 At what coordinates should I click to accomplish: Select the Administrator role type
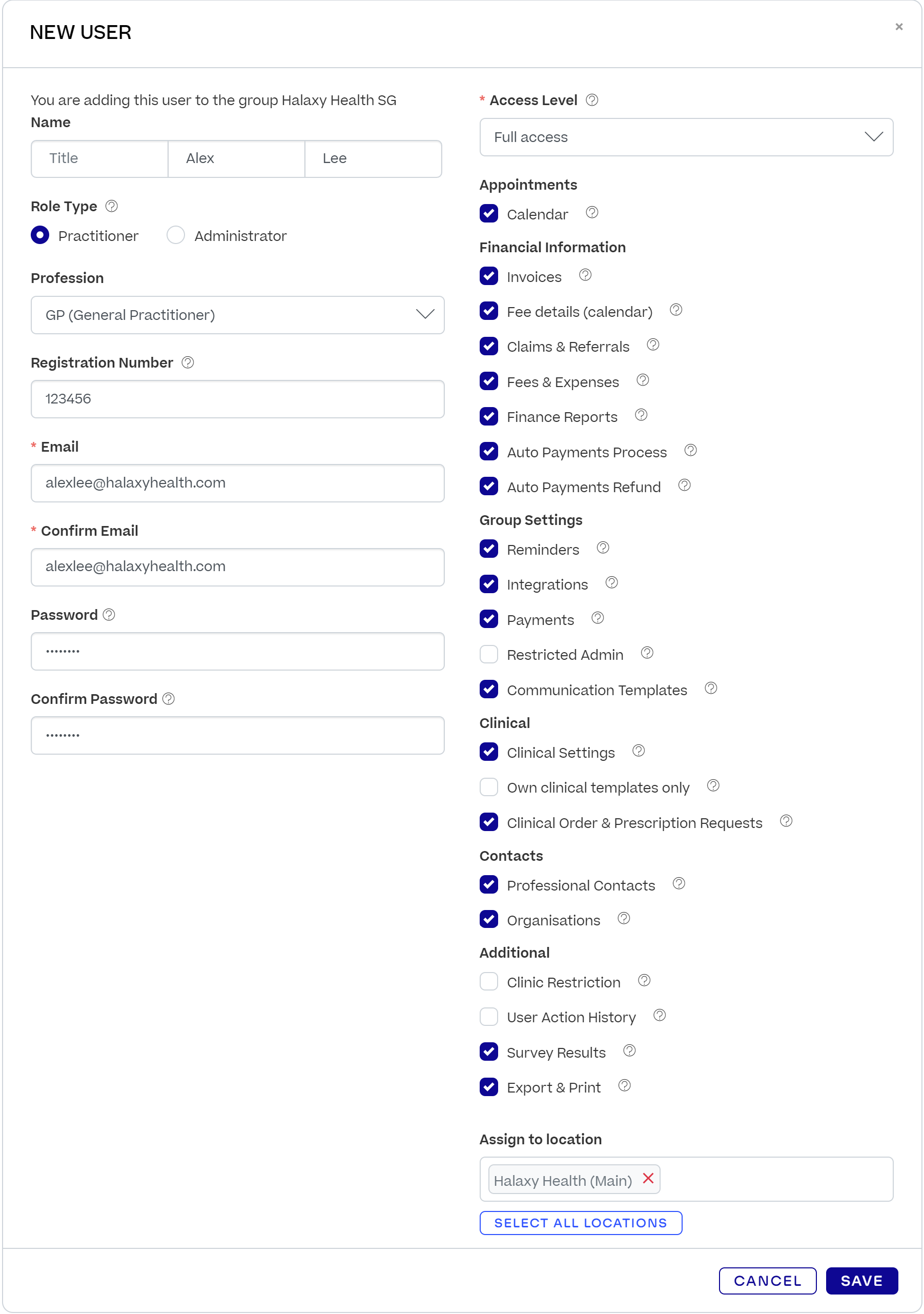click(x=176, y=235)
